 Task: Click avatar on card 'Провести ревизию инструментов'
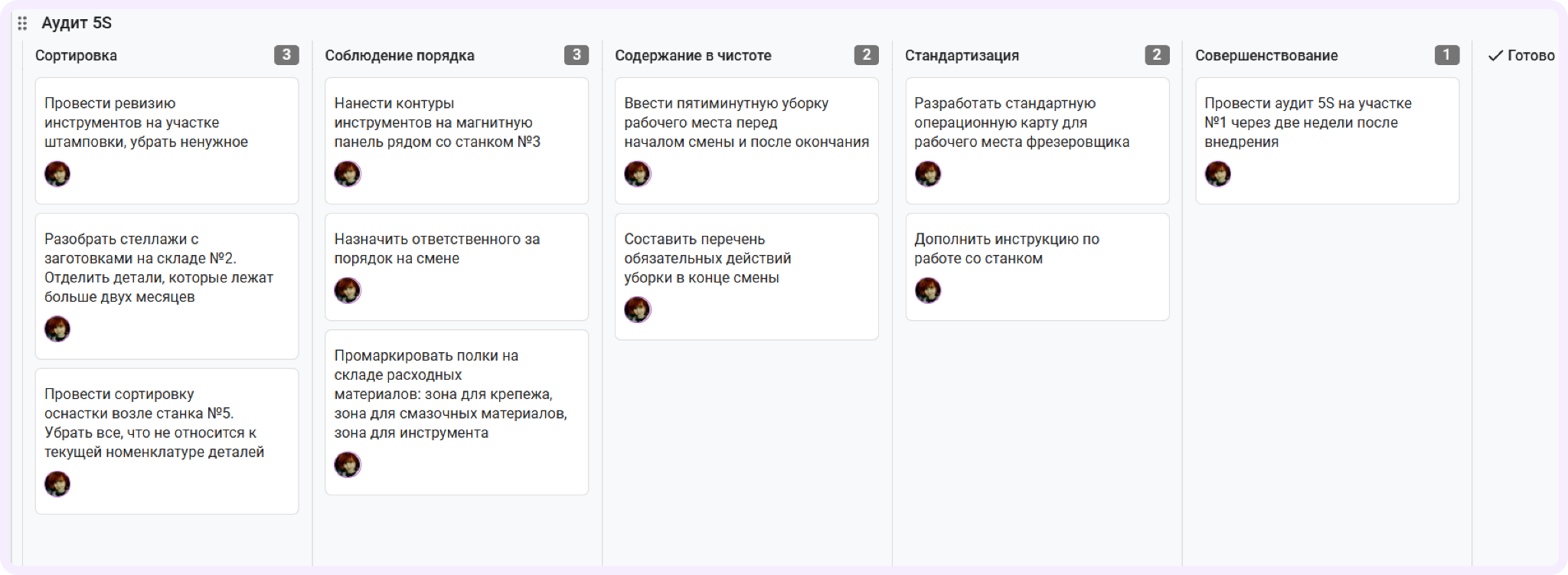(57, 174)
